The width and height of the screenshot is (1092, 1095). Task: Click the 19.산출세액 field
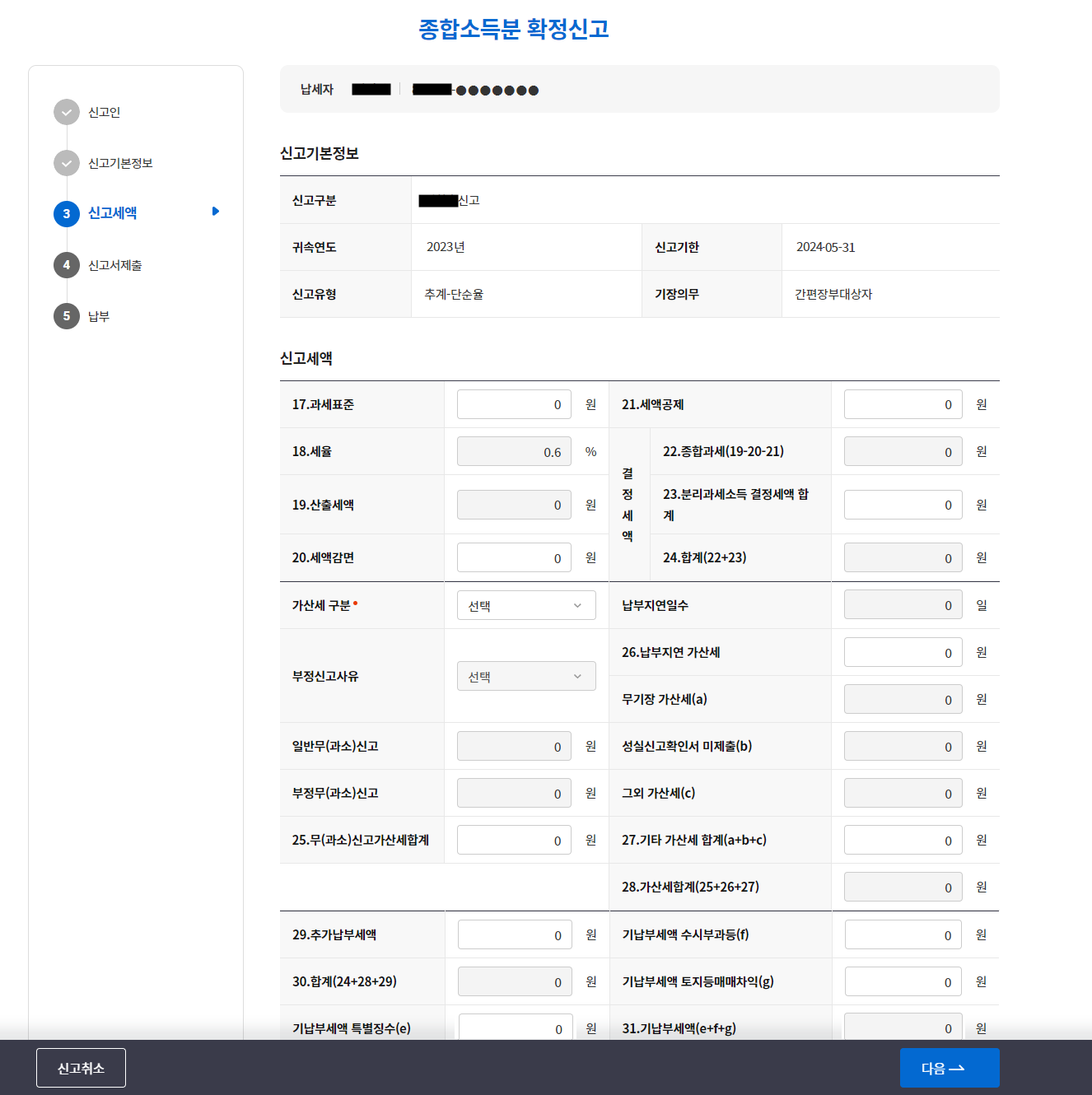(x=514, y=505)
